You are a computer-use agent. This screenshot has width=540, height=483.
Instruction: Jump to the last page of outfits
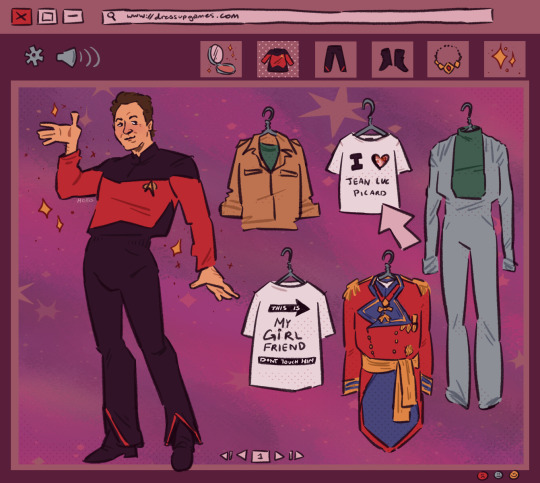(296, 455)
